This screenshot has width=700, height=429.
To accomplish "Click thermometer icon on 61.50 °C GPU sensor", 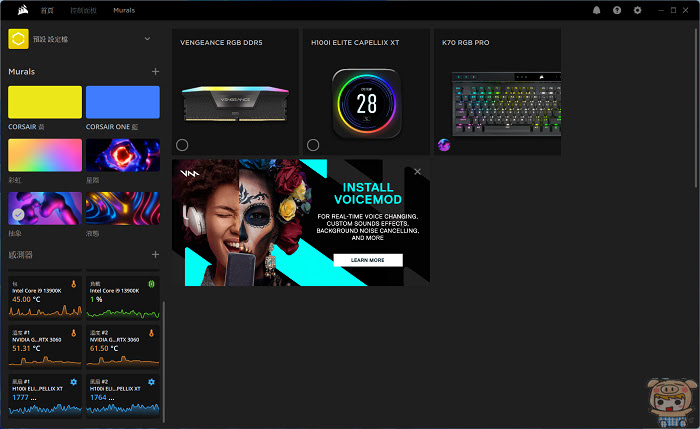I will click(151, 333).
